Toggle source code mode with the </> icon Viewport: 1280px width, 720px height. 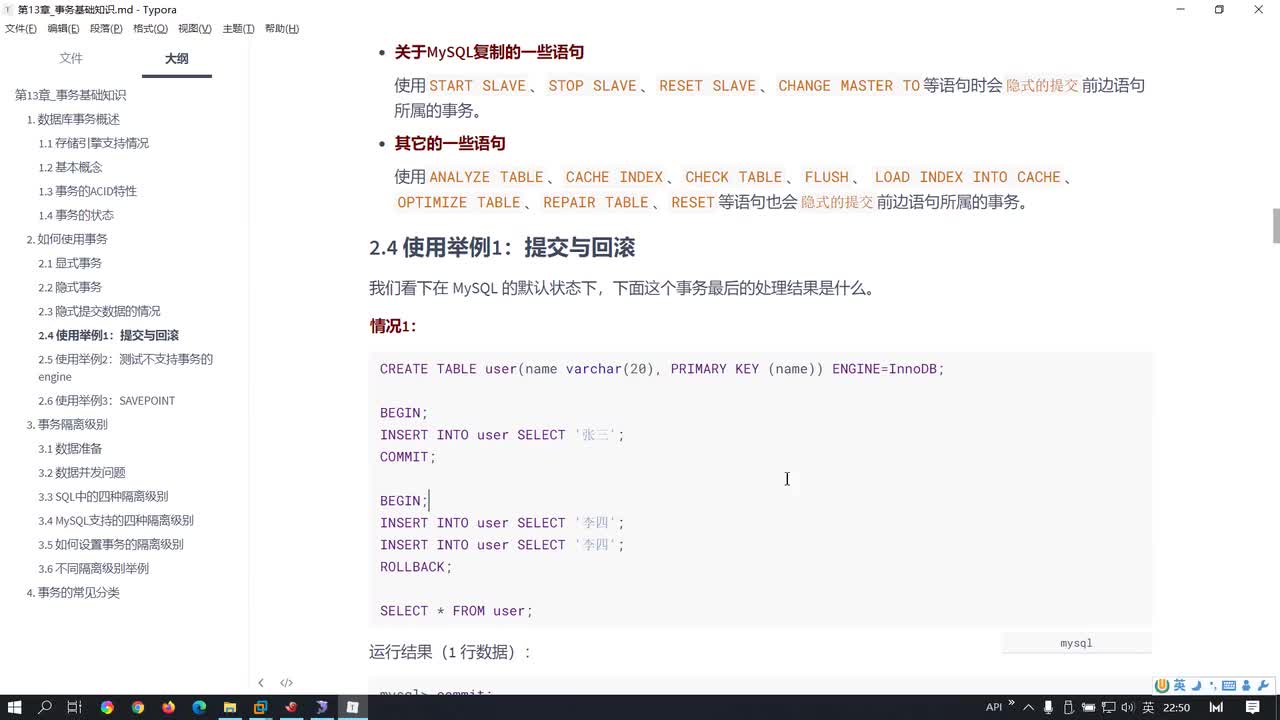point(286,683)
